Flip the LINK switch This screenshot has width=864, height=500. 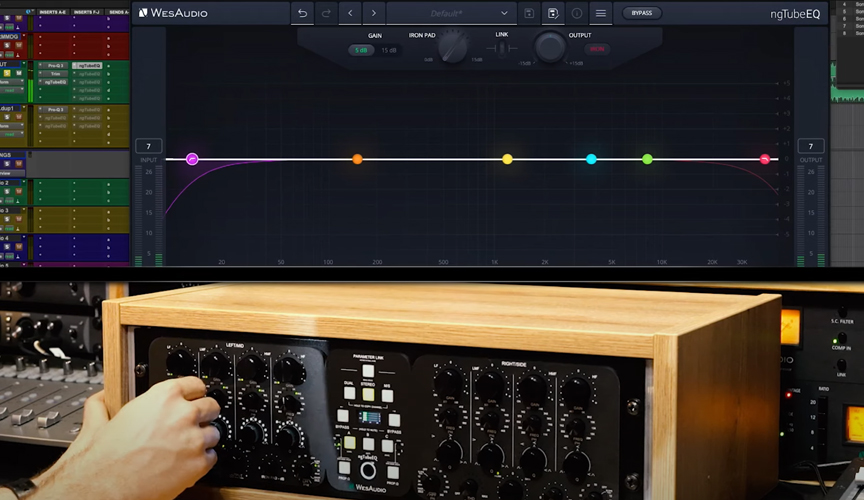501,49
